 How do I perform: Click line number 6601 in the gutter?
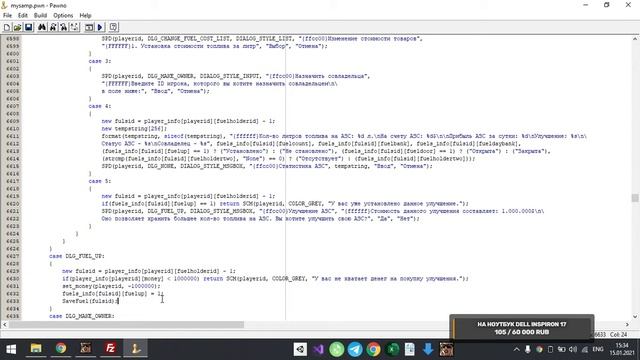click(x=13, y=61)
